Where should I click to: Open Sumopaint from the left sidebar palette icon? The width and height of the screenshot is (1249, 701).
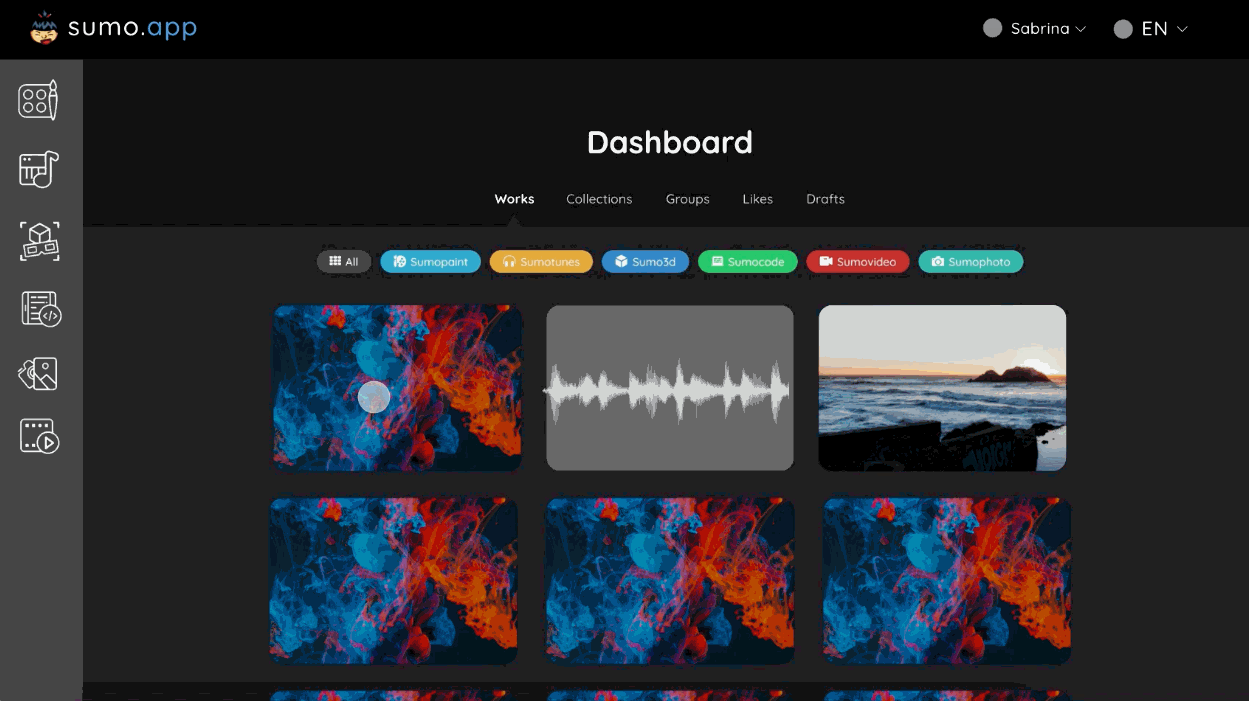click(39, 100)
